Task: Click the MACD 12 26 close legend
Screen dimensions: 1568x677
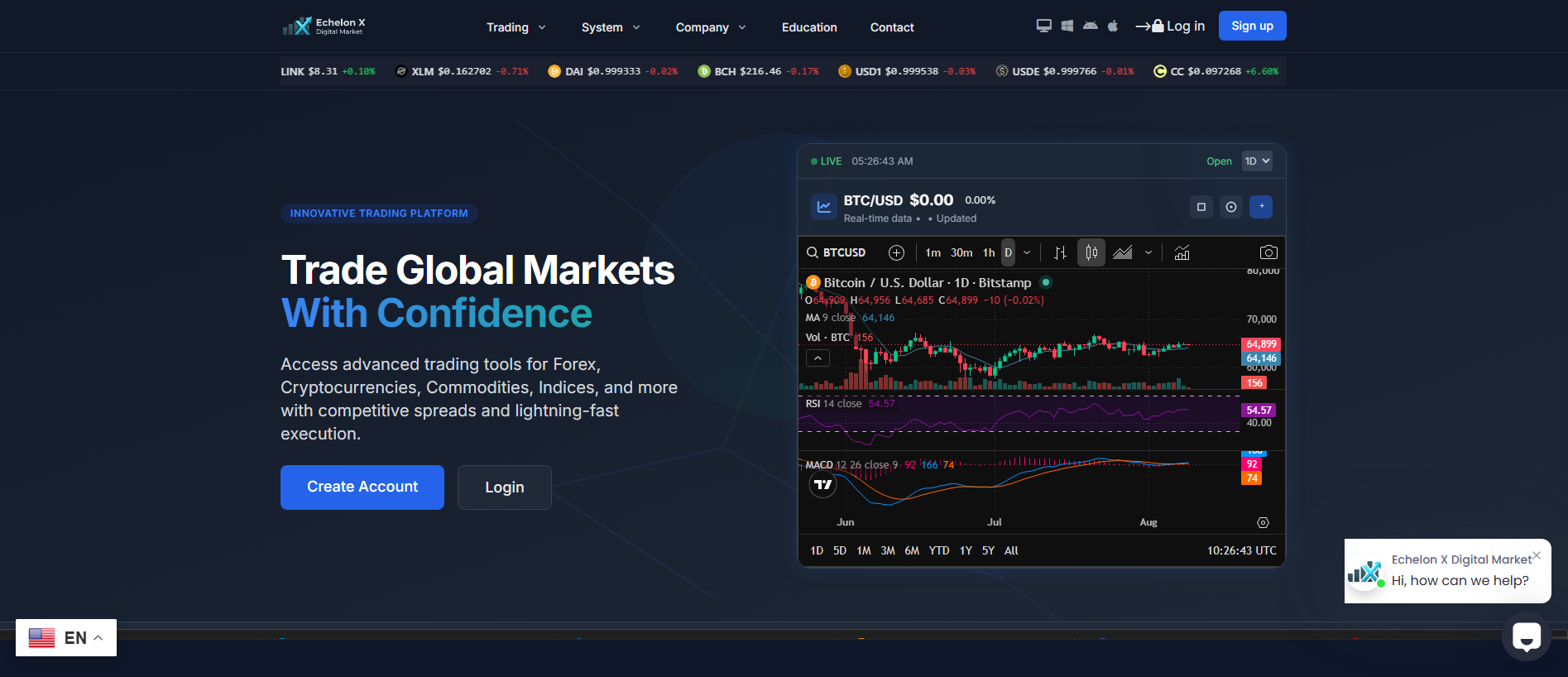Action: 880,465
